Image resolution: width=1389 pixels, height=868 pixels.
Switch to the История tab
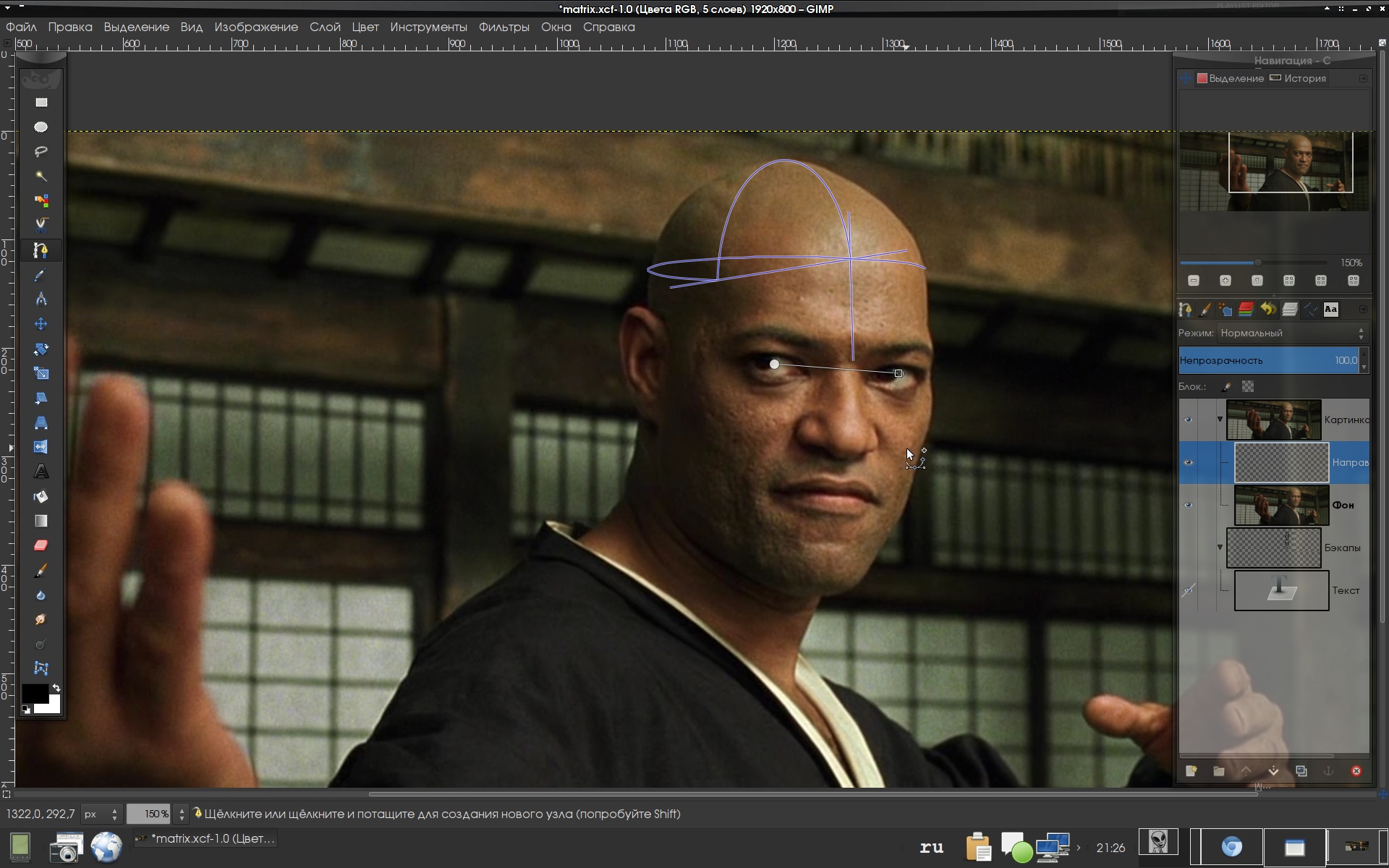[x=1298, y=78]
